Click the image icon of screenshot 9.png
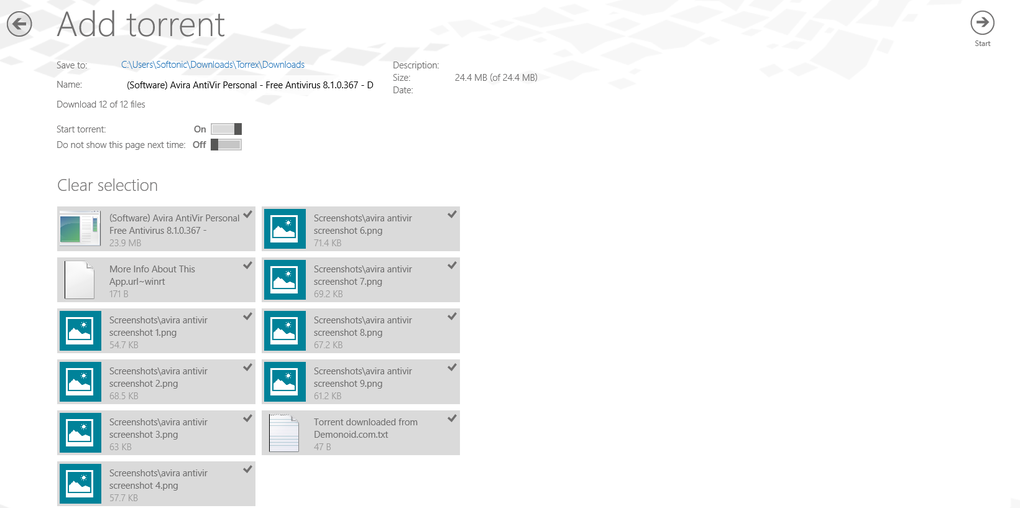The height and width of the screenshot is (508, 1020). click(x=284, y=382)
